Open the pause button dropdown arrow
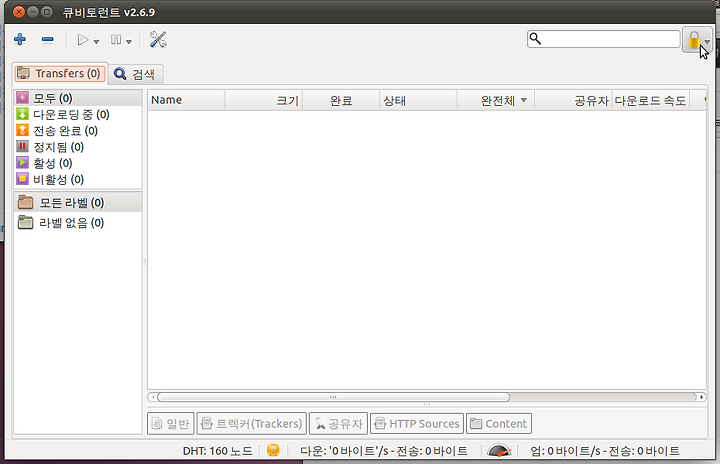The height and width of the screenshot is (464, 720). tap(129, 42)
